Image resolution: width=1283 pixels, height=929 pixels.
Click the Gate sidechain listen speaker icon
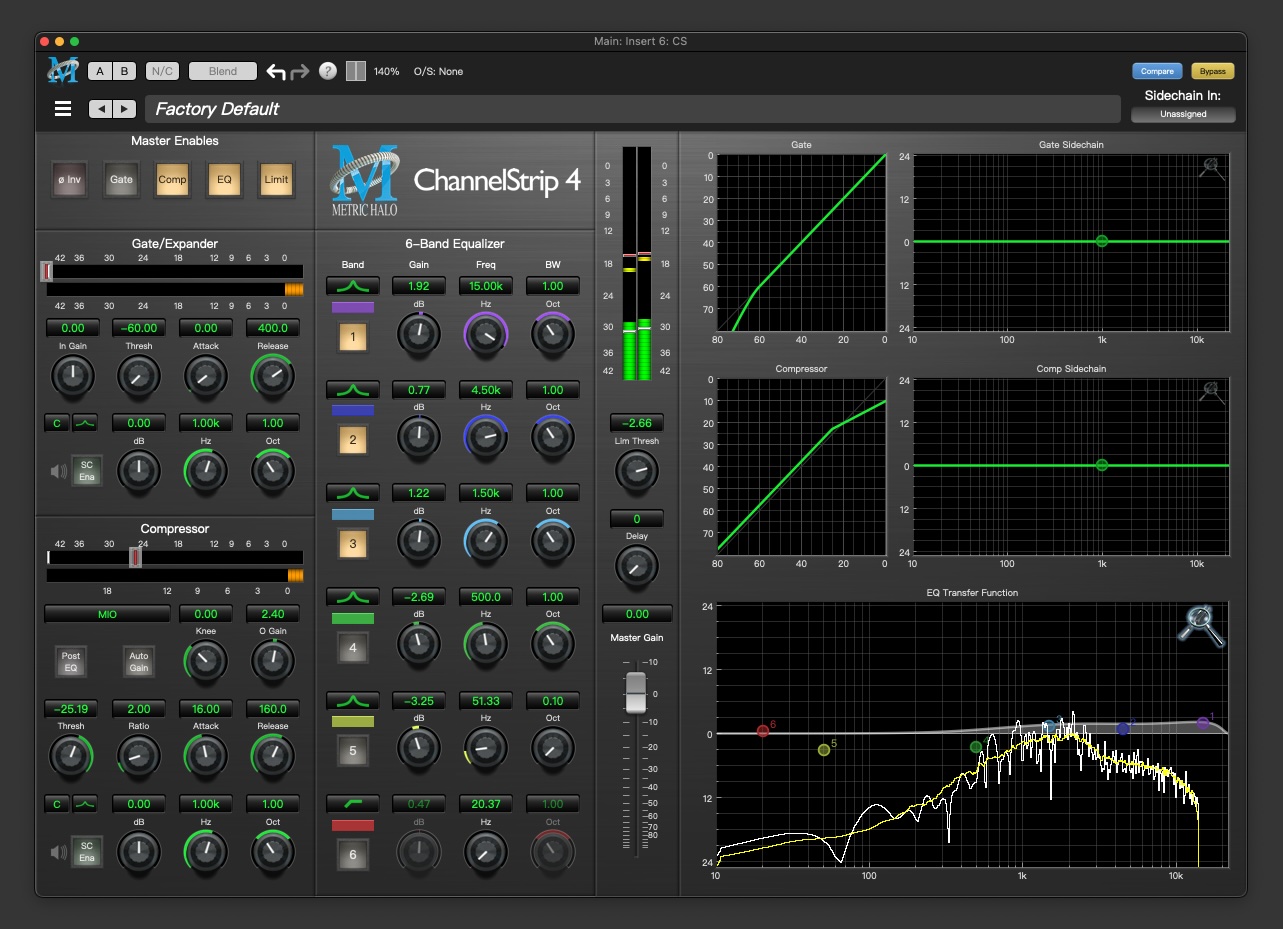click(58, 471)
